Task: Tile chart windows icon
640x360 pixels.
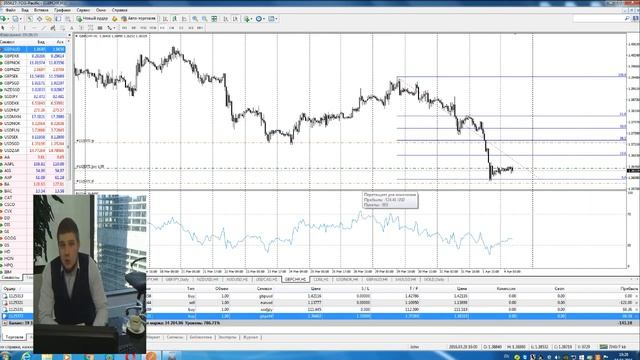Action: 214,19
